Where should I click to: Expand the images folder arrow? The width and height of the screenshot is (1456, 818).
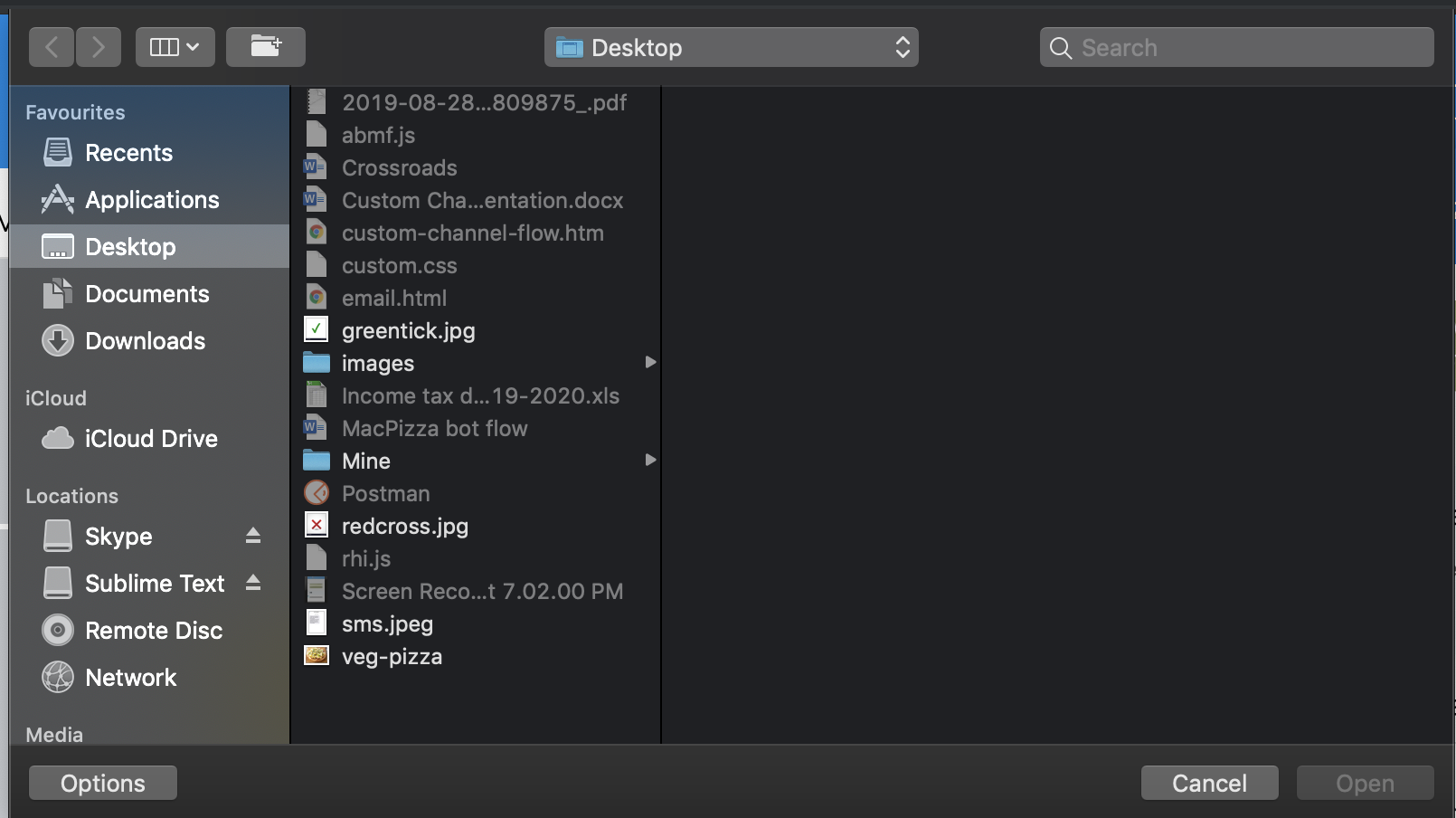649,363
